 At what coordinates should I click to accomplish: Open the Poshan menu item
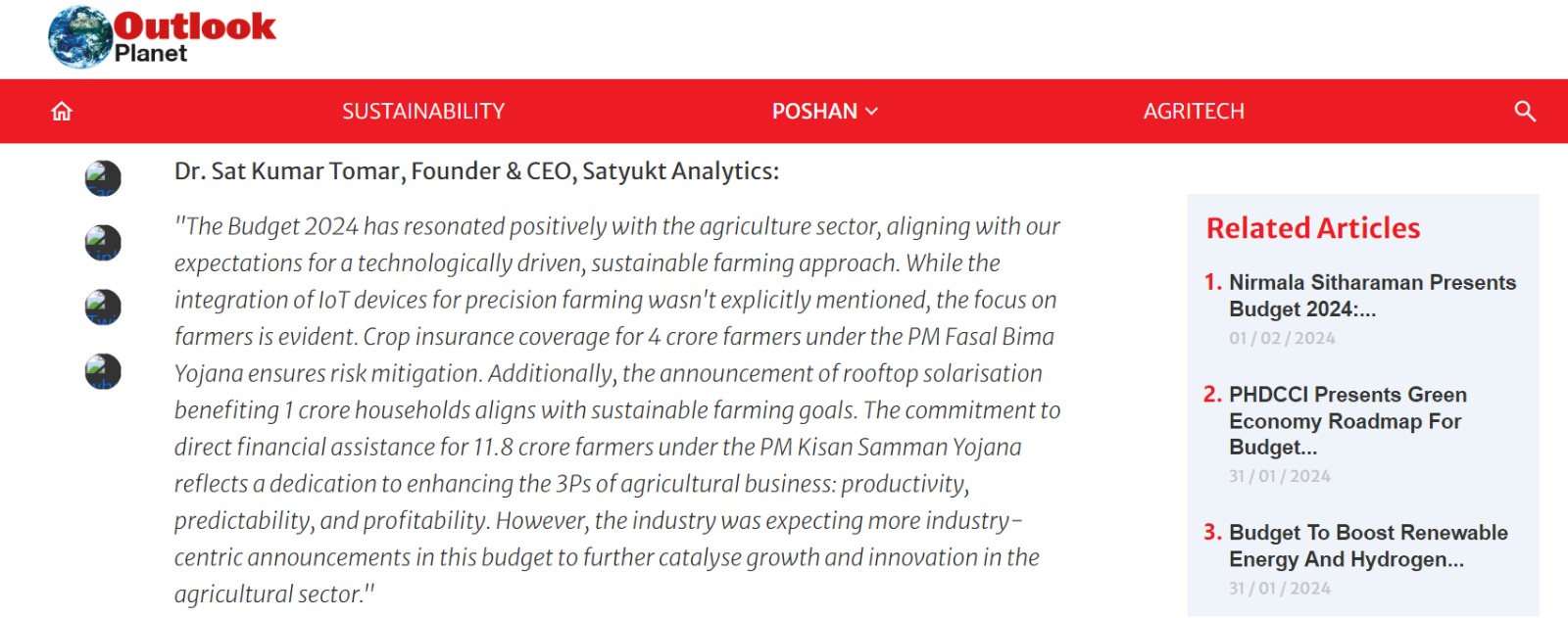[x=814, y=112]
